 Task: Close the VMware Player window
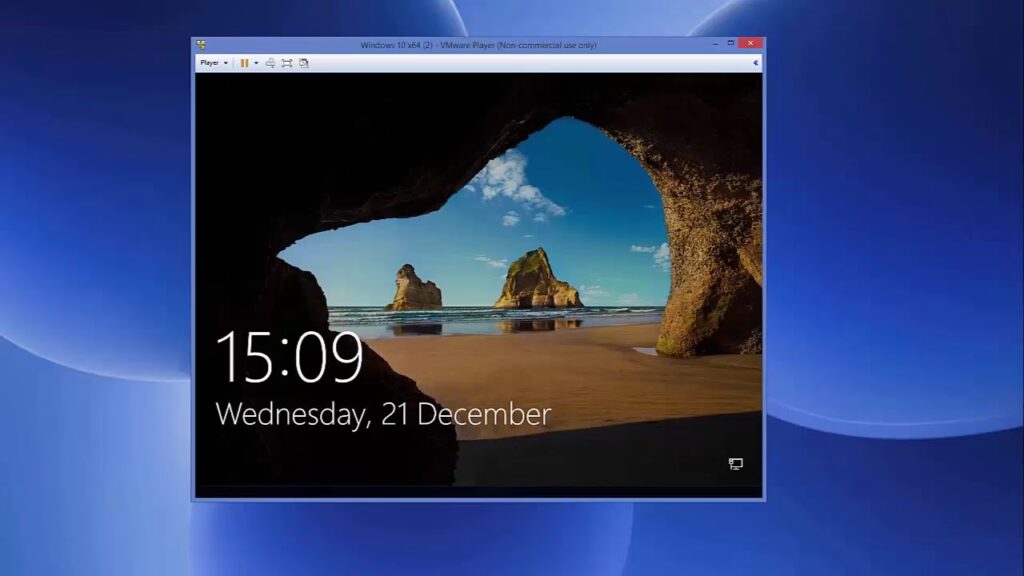point(751,44)
